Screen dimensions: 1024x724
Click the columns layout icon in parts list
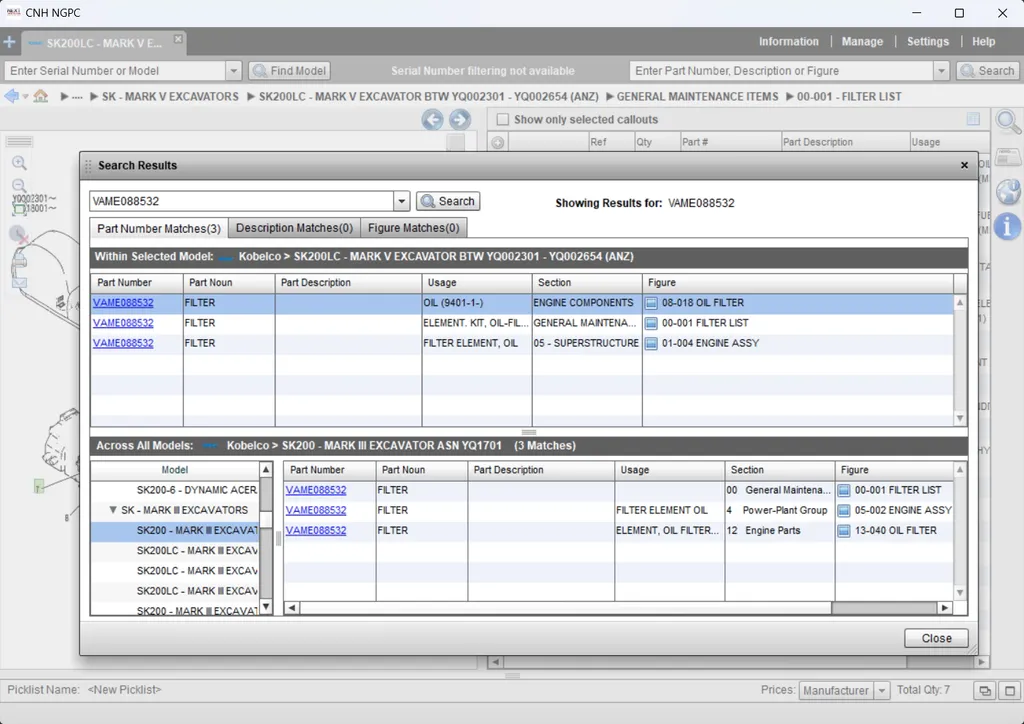973,119
